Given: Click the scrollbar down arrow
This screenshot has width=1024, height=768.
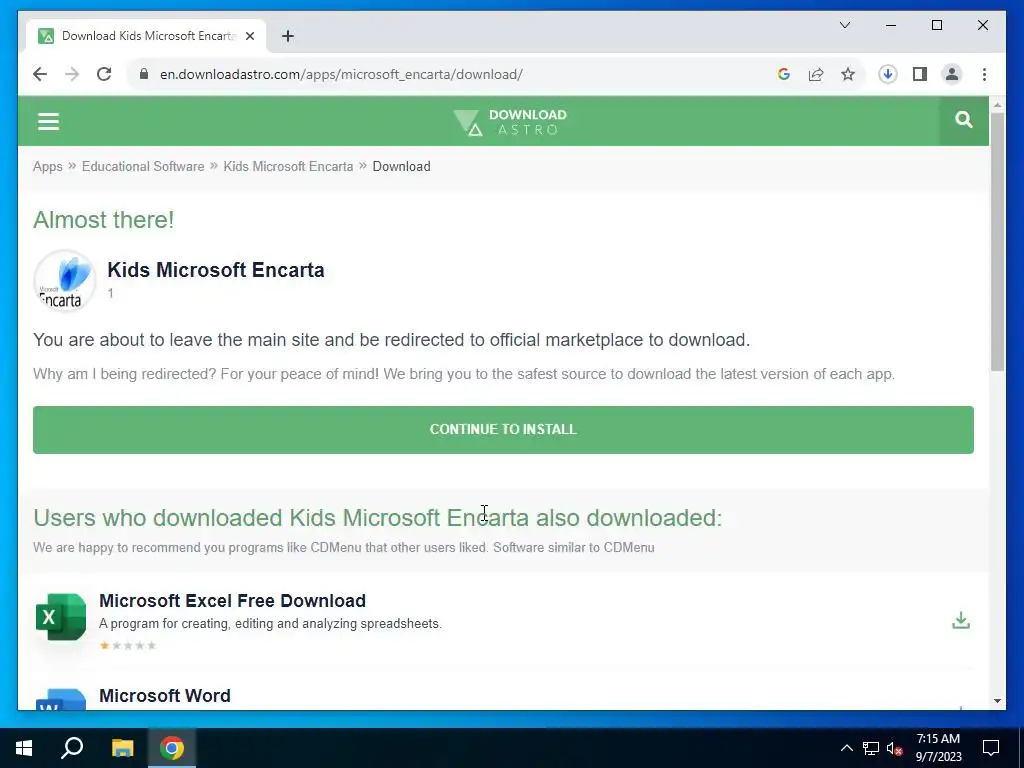Looking at the screenshot, I should [997, 701].
